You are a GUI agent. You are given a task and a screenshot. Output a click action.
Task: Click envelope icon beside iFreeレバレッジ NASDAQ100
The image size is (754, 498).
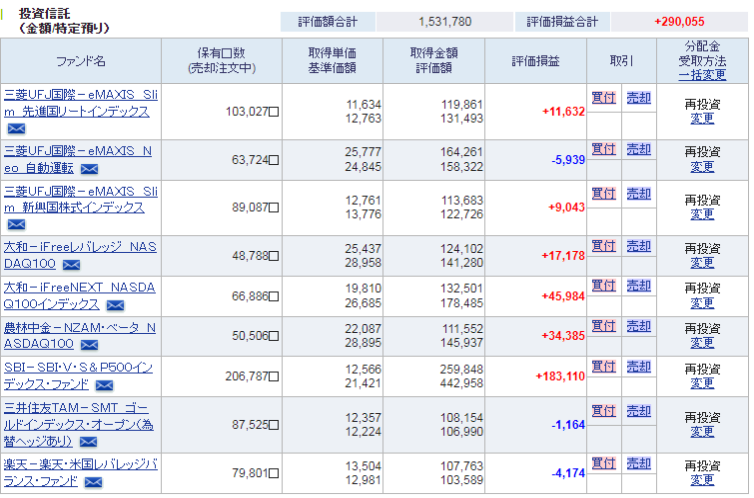coord(71,265)
